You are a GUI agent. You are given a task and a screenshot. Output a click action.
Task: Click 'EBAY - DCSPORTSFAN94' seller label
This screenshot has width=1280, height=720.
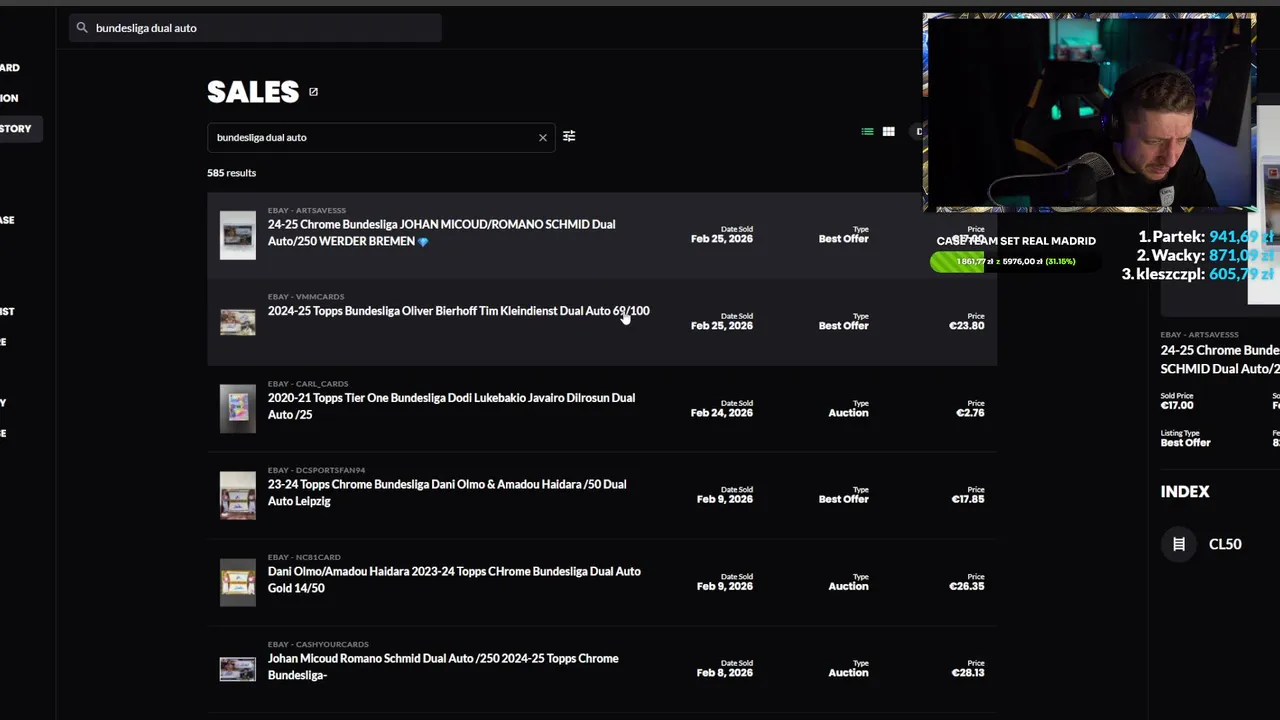316,470
